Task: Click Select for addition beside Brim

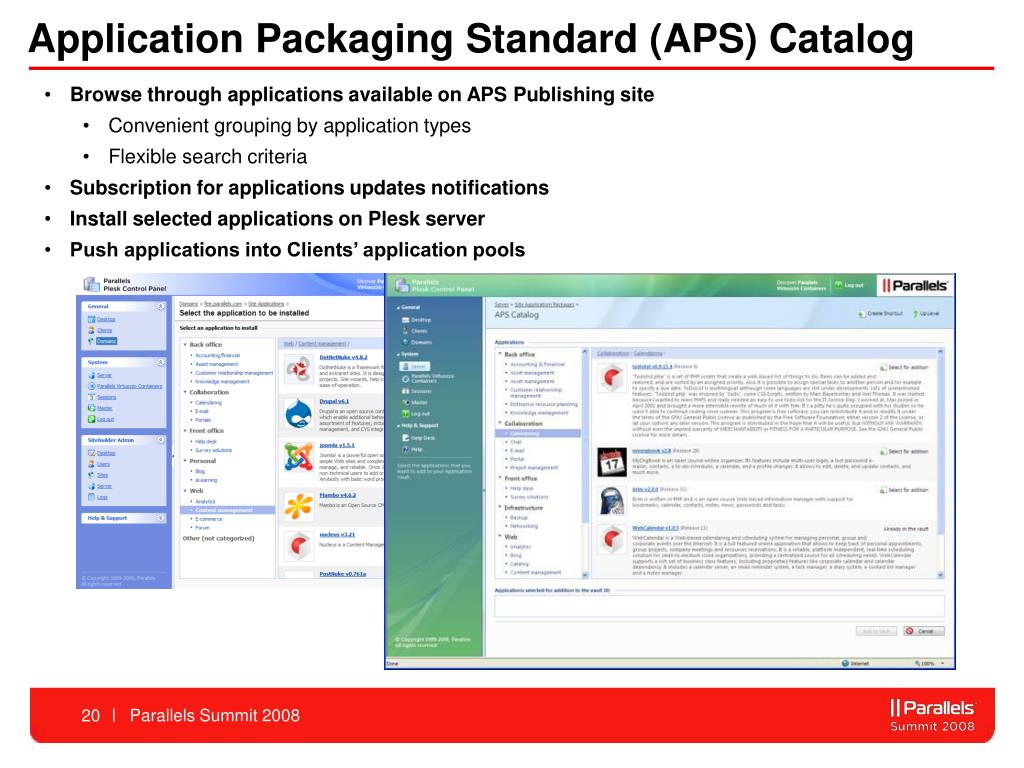Action: click(904, 490)
